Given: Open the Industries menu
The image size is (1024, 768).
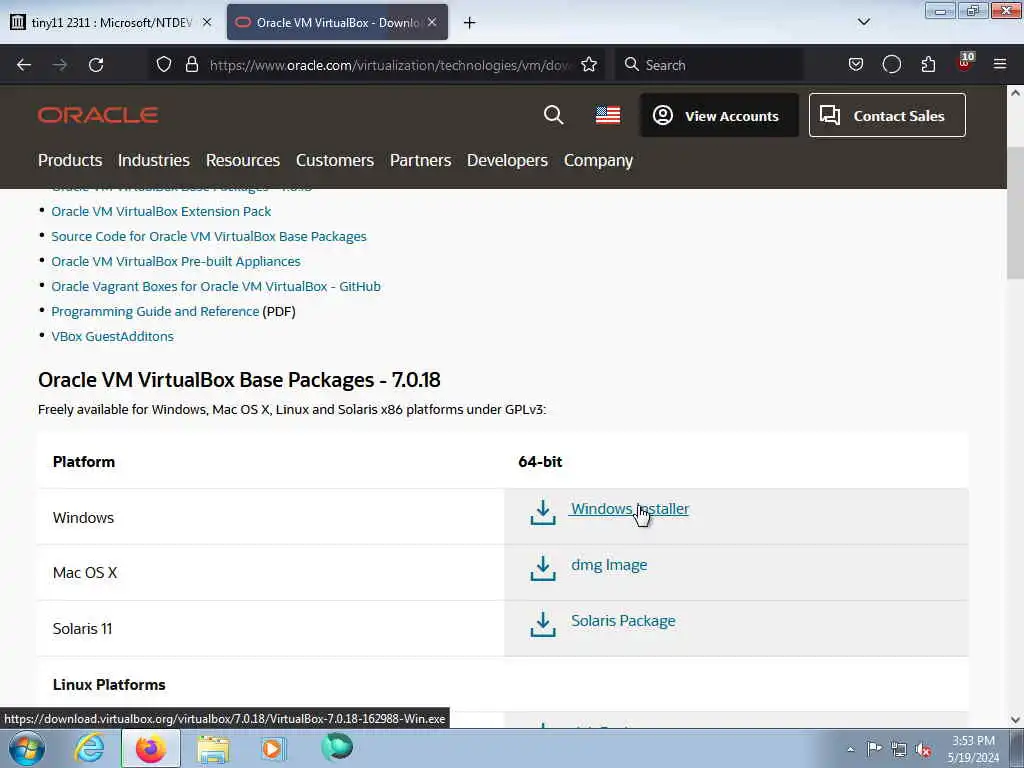Looking at the screenshot, I should (153, 160).
